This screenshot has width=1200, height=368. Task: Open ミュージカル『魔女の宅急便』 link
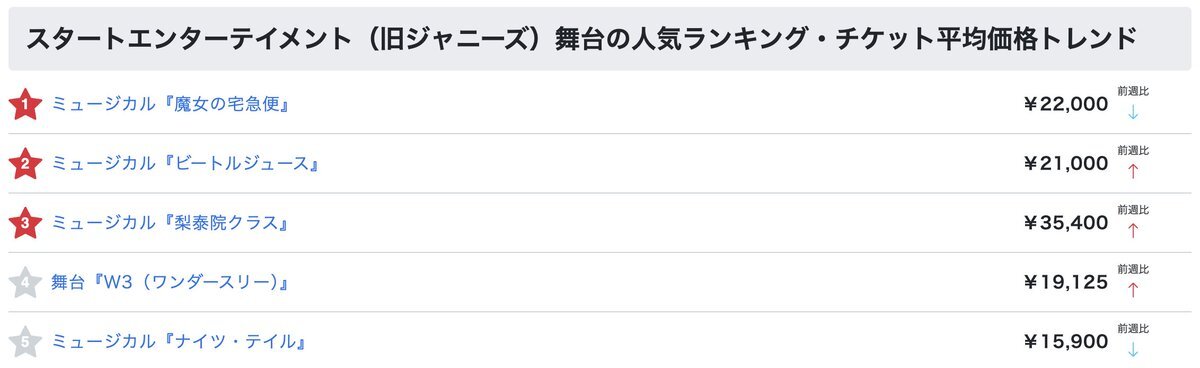click(170, 104)
